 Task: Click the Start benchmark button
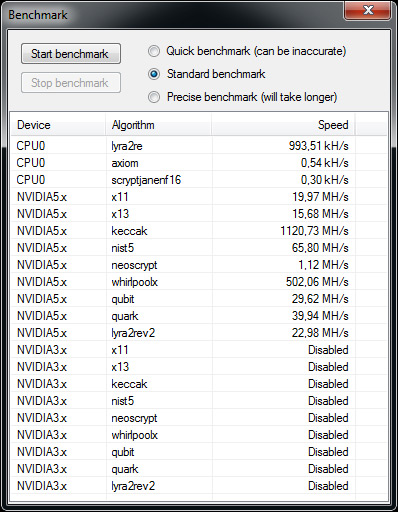click(x=71, y=54)
